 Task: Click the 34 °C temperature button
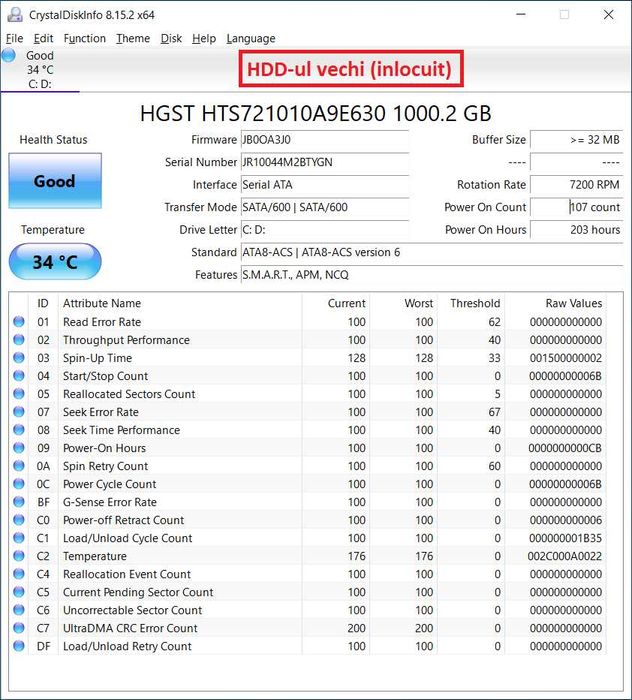point(55,262)
